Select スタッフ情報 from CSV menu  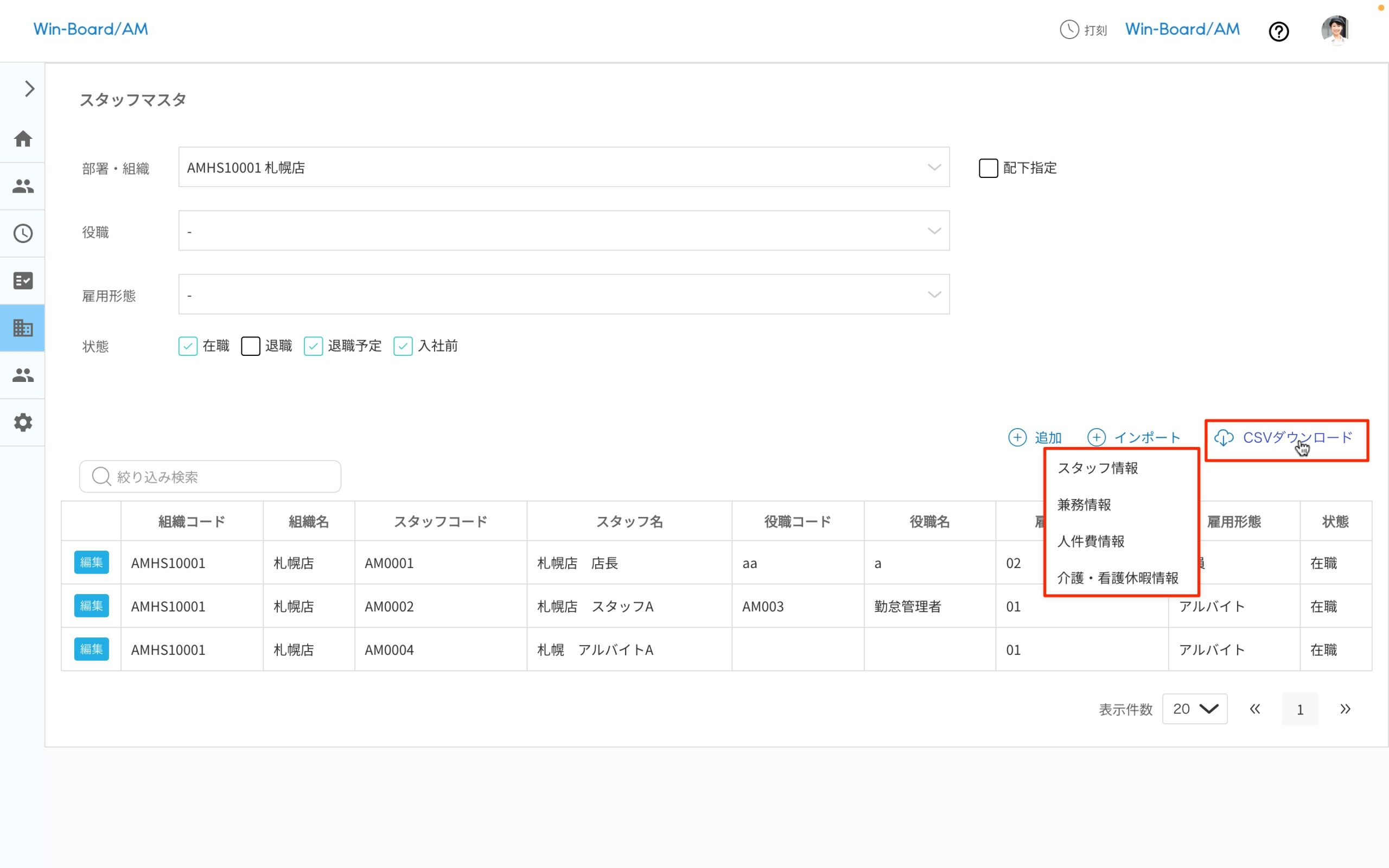[1098, 468]
